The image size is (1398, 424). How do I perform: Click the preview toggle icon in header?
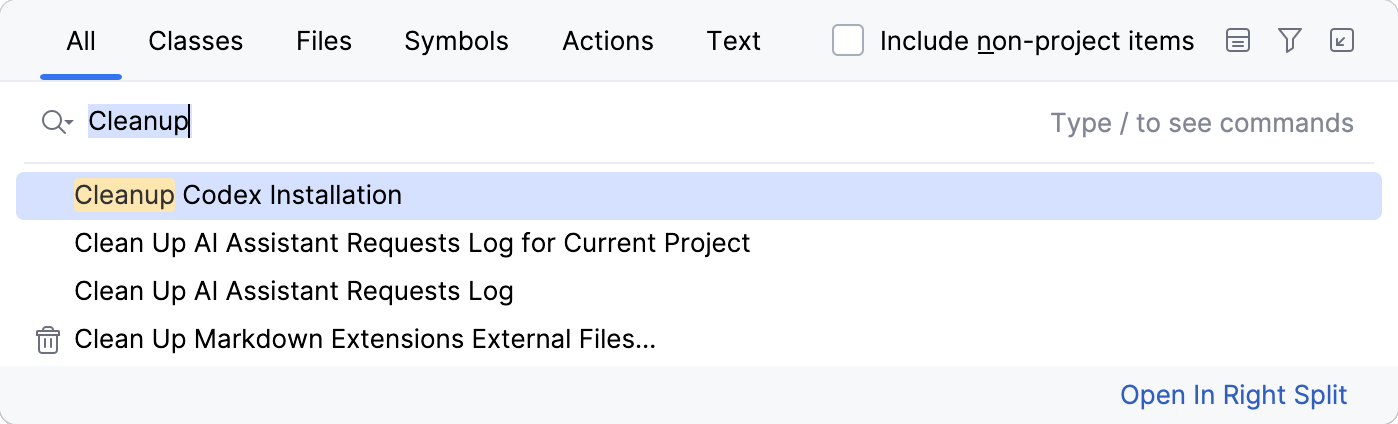pos(1238,41)
